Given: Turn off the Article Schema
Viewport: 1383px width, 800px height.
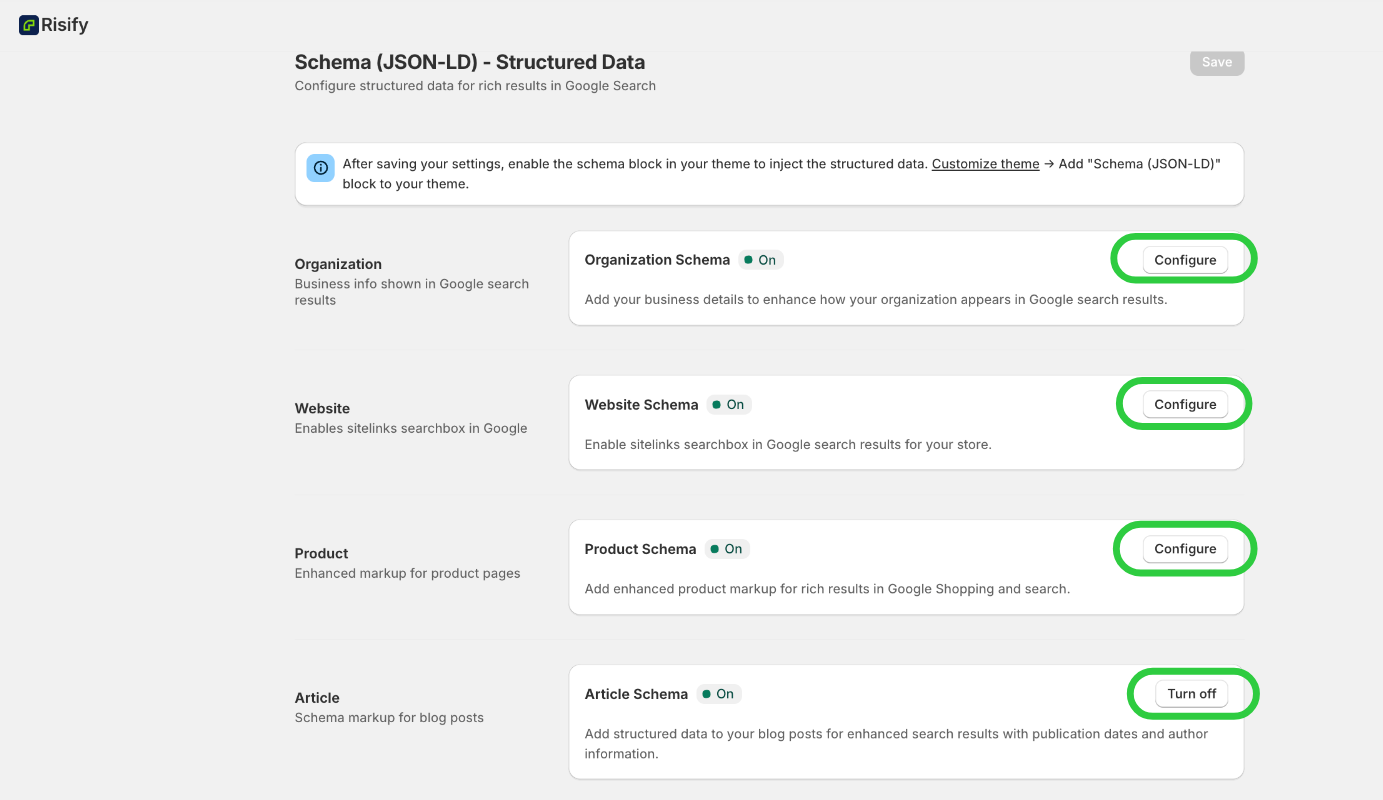Looking at the screenshot, I should tap(1191, 694).
